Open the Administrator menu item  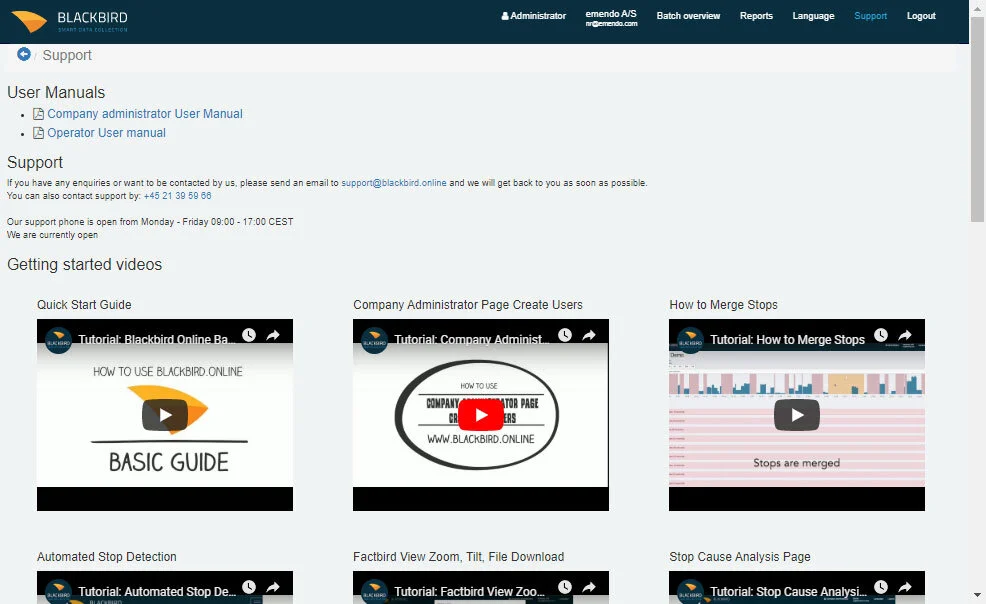point(533,16)
